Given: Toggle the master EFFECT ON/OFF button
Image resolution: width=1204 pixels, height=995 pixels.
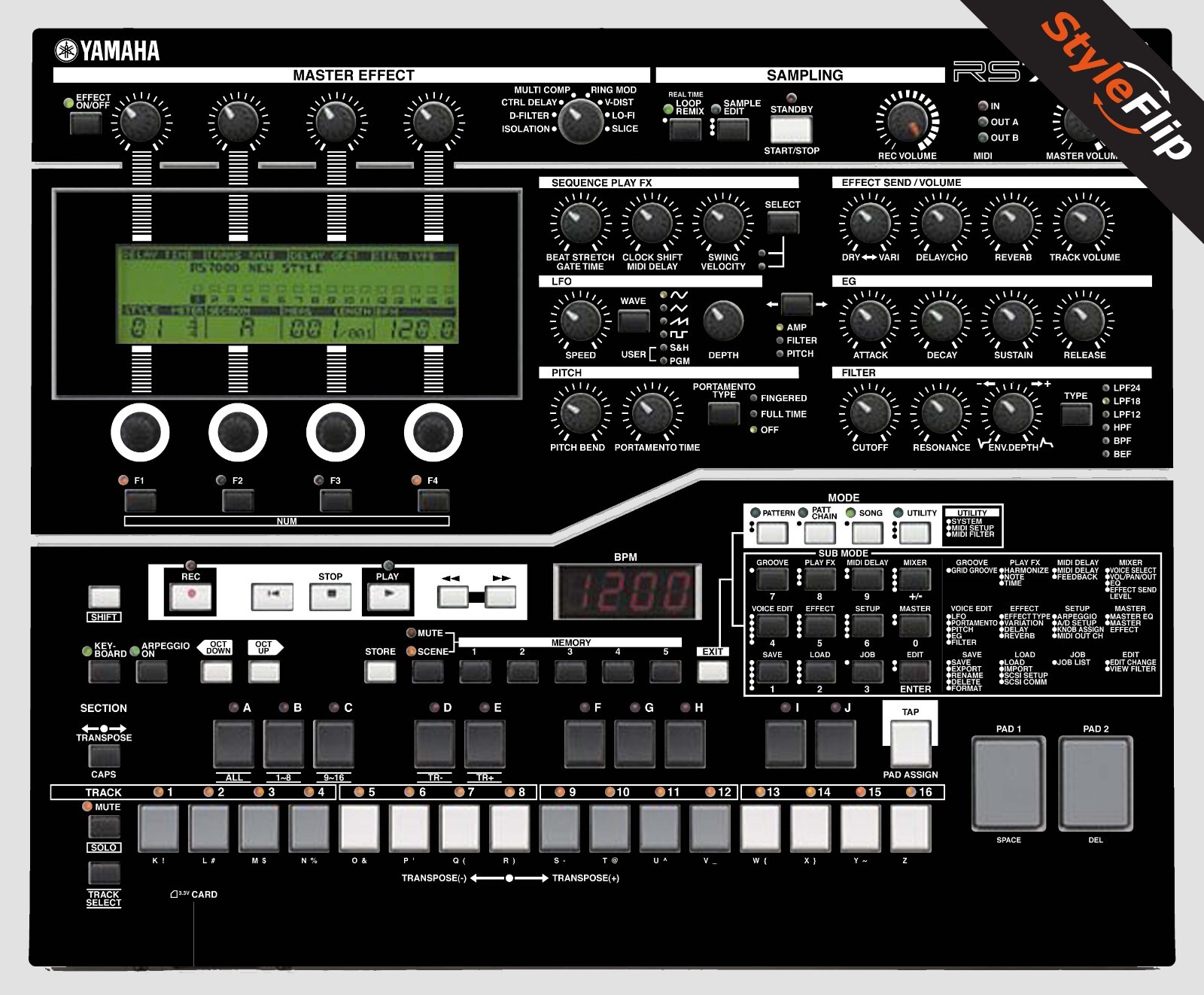Looking at the screenshot, I should tap(86, 123).
